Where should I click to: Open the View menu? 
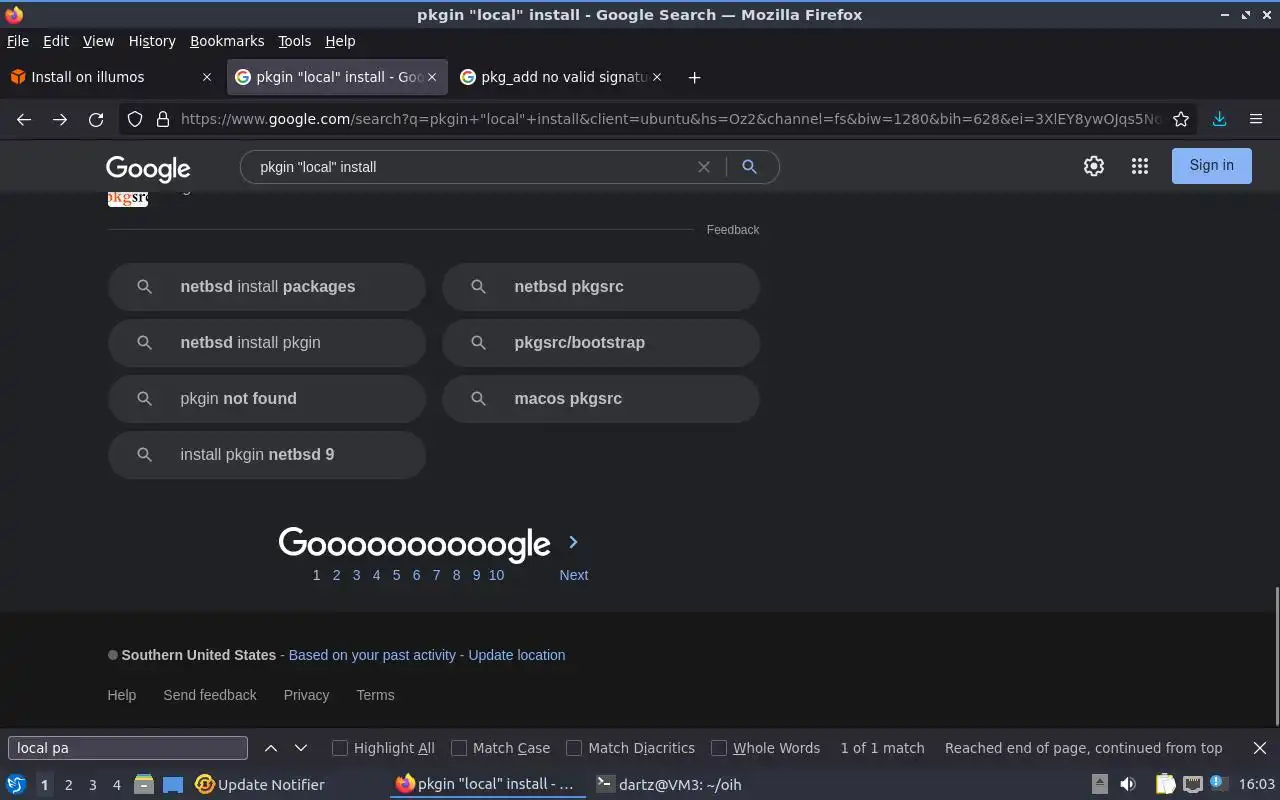[x=98, y=41]
